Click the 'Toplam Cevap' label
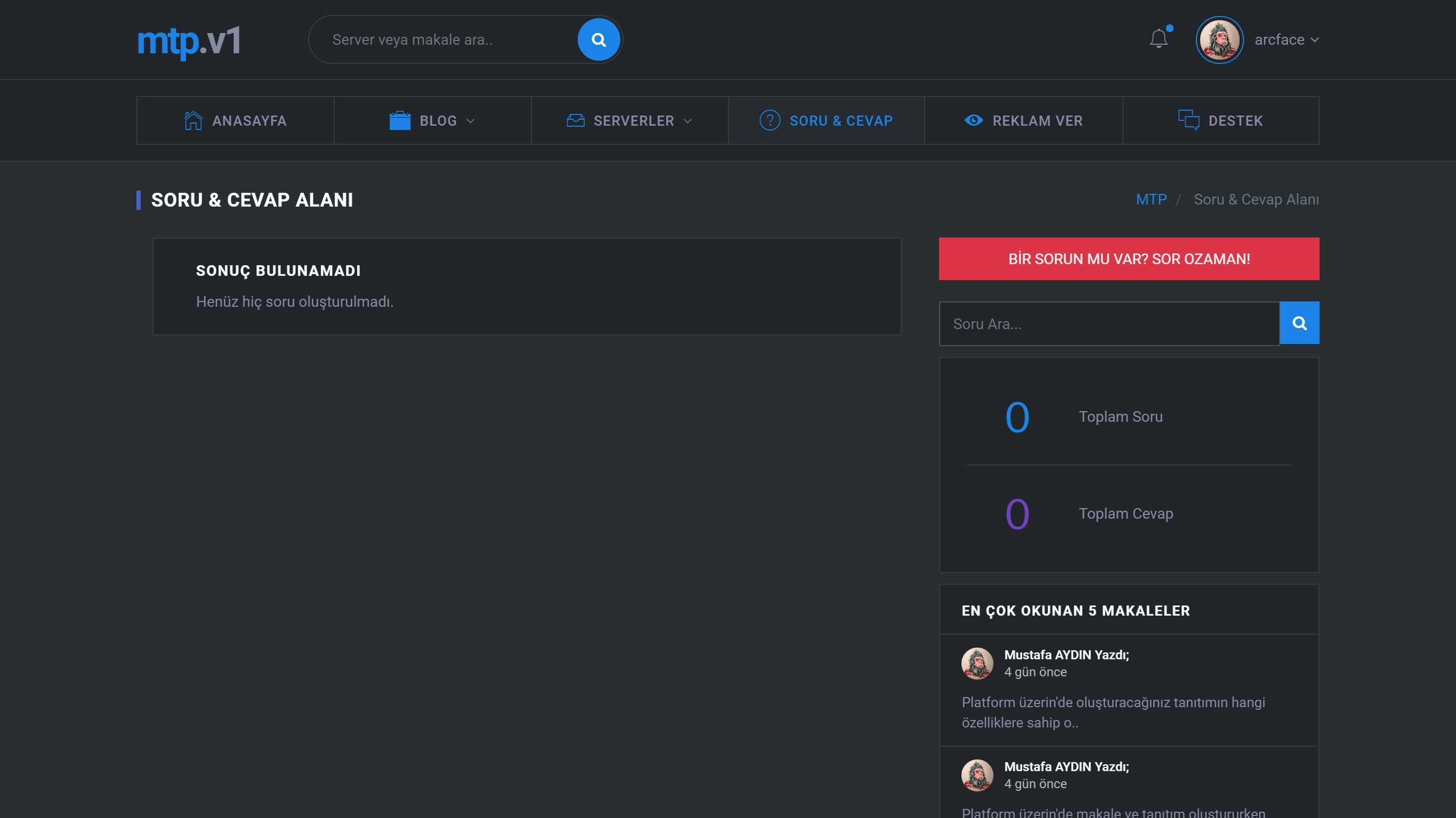This screenshot has height=818, width=1456. [x=1126, y=513]
